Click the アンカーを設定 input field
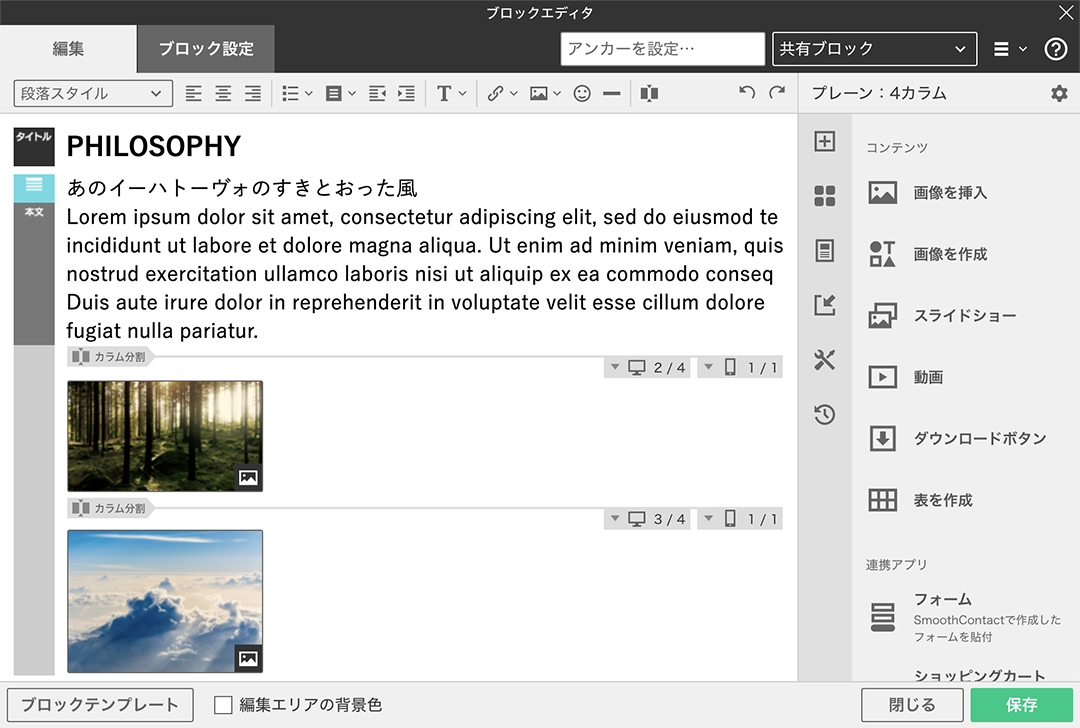This screenshot has height=728, width=1080. tap(662, 48)
